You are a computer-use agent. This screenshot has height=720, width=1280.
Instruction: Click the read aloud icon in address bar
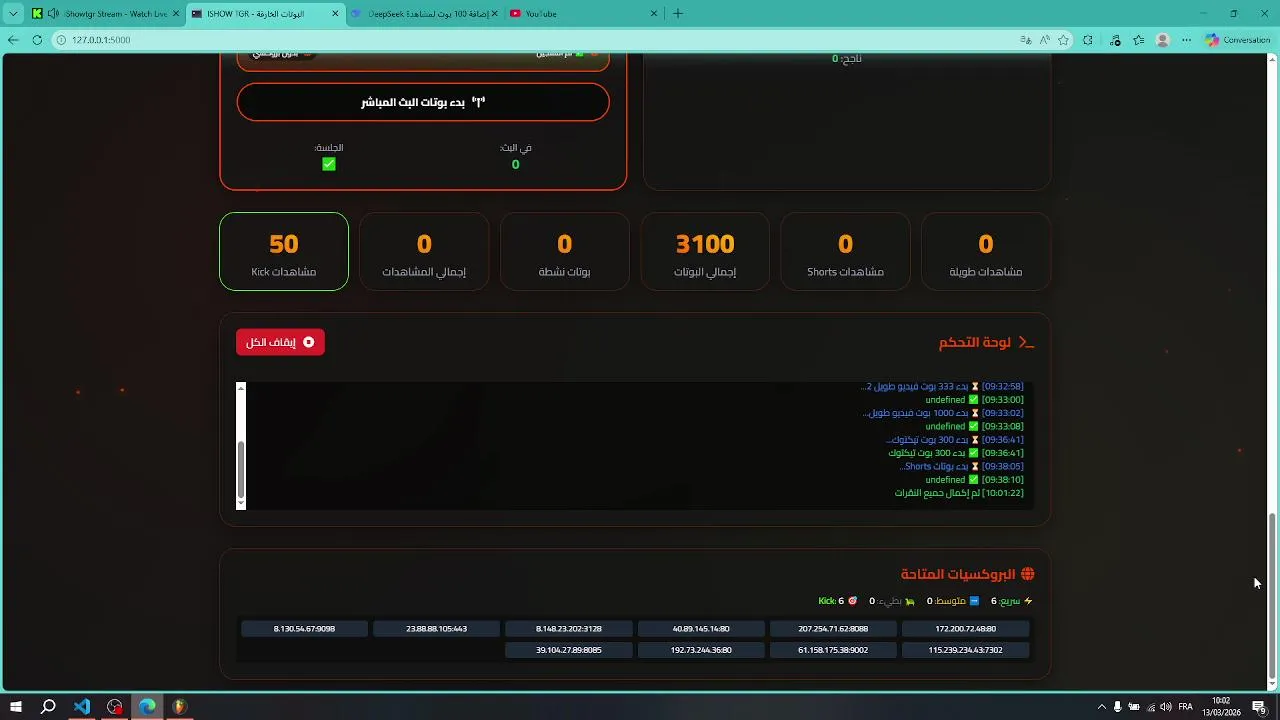[1045, 40]
